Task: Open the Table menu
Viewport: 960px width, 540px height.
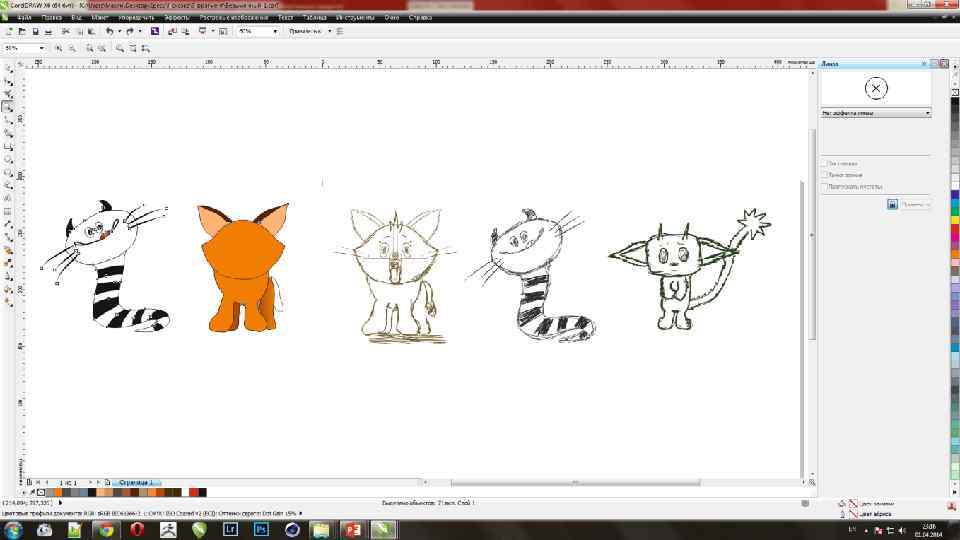Action: tap(315, 18)
